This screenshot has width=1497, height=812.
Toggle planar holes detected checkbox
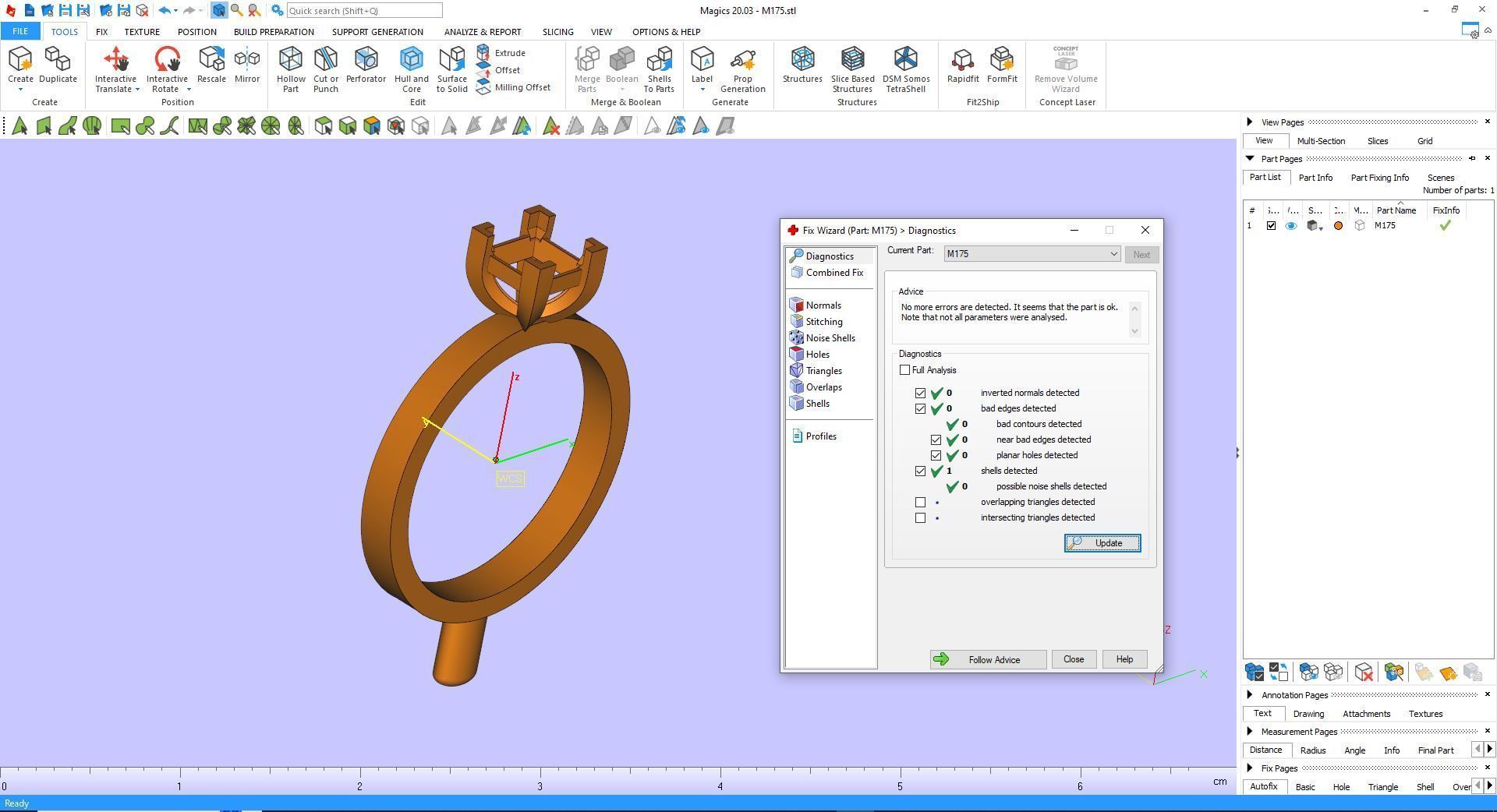[936, 455]
